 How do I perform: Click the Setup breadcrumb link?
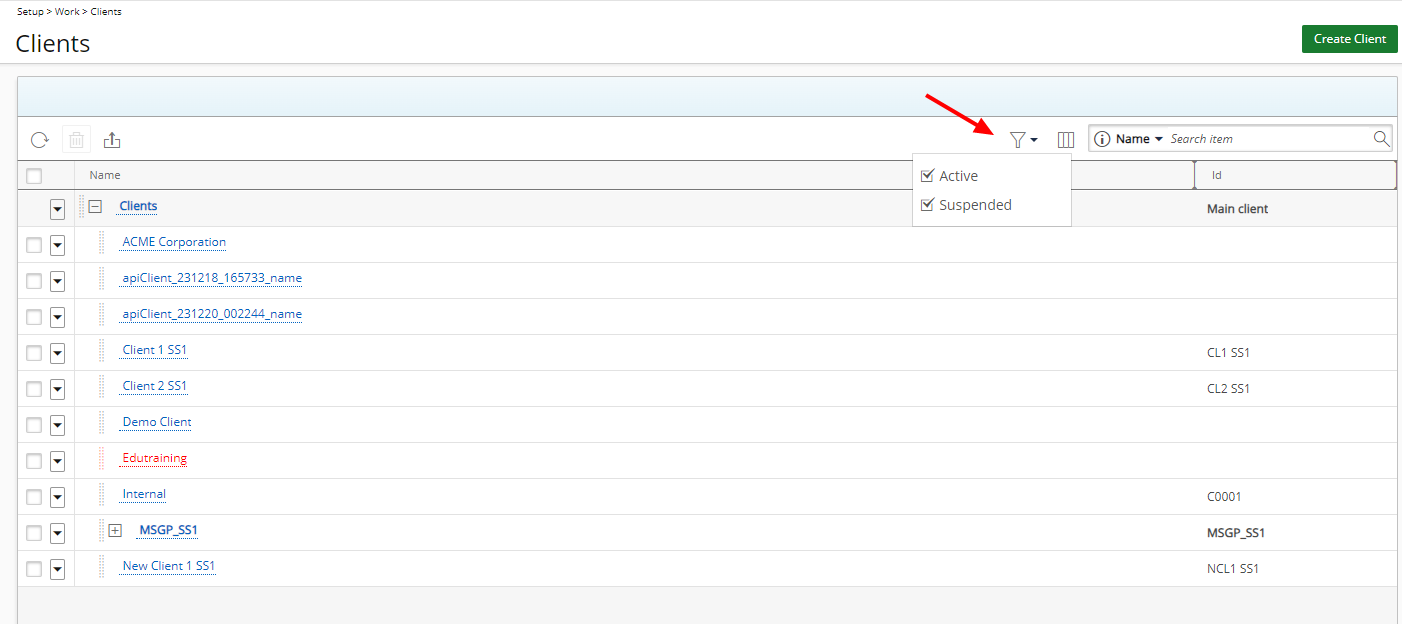[30, 11]
